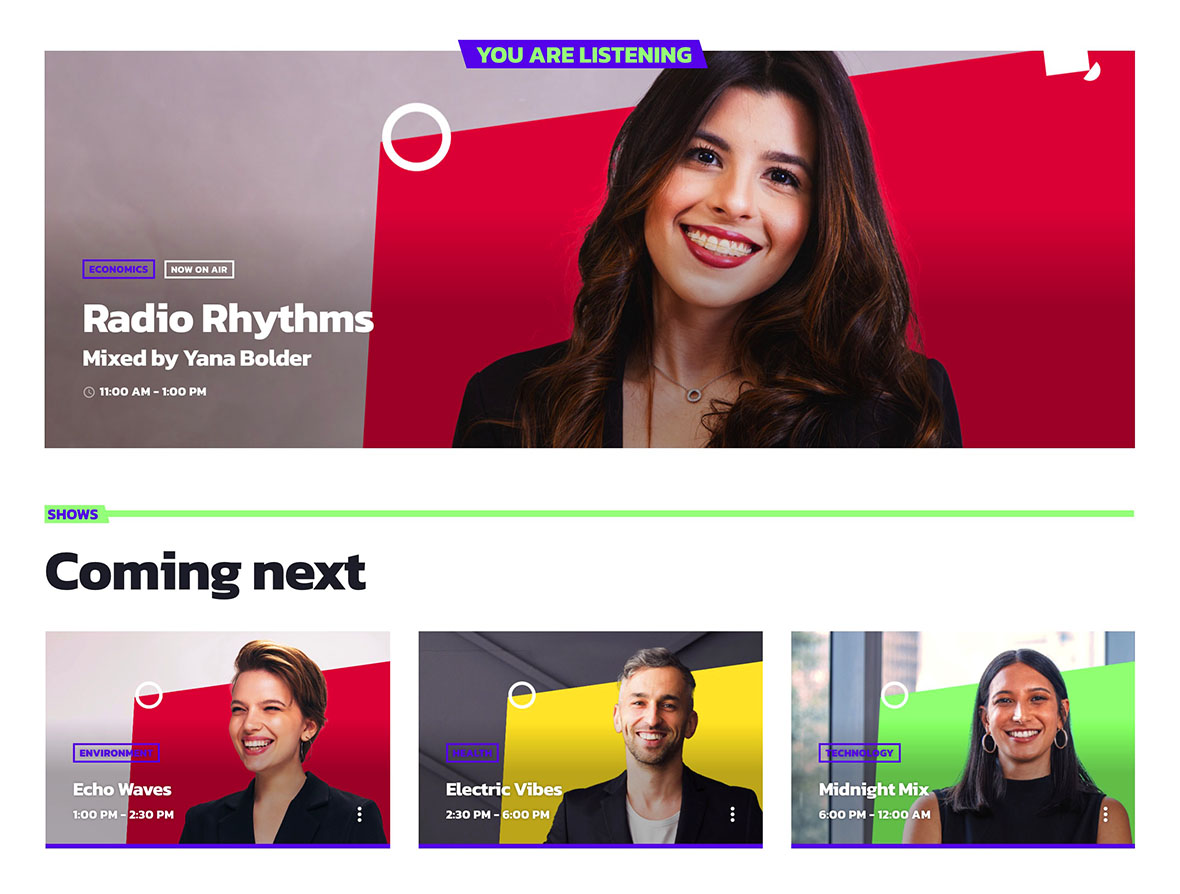This screenshot has width=1180, height=894.
Task: Open the Midnight Mix show title
Action: click(x=874, y=789)
